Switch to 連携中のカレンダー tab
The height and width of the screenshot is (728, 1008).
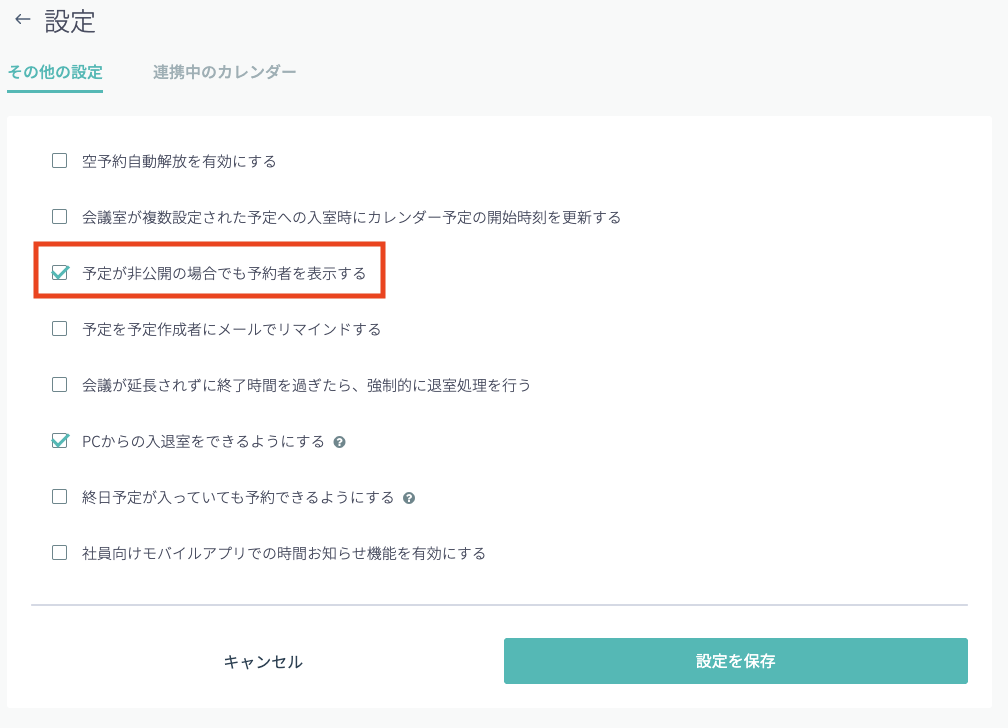[x=224, y=72]
